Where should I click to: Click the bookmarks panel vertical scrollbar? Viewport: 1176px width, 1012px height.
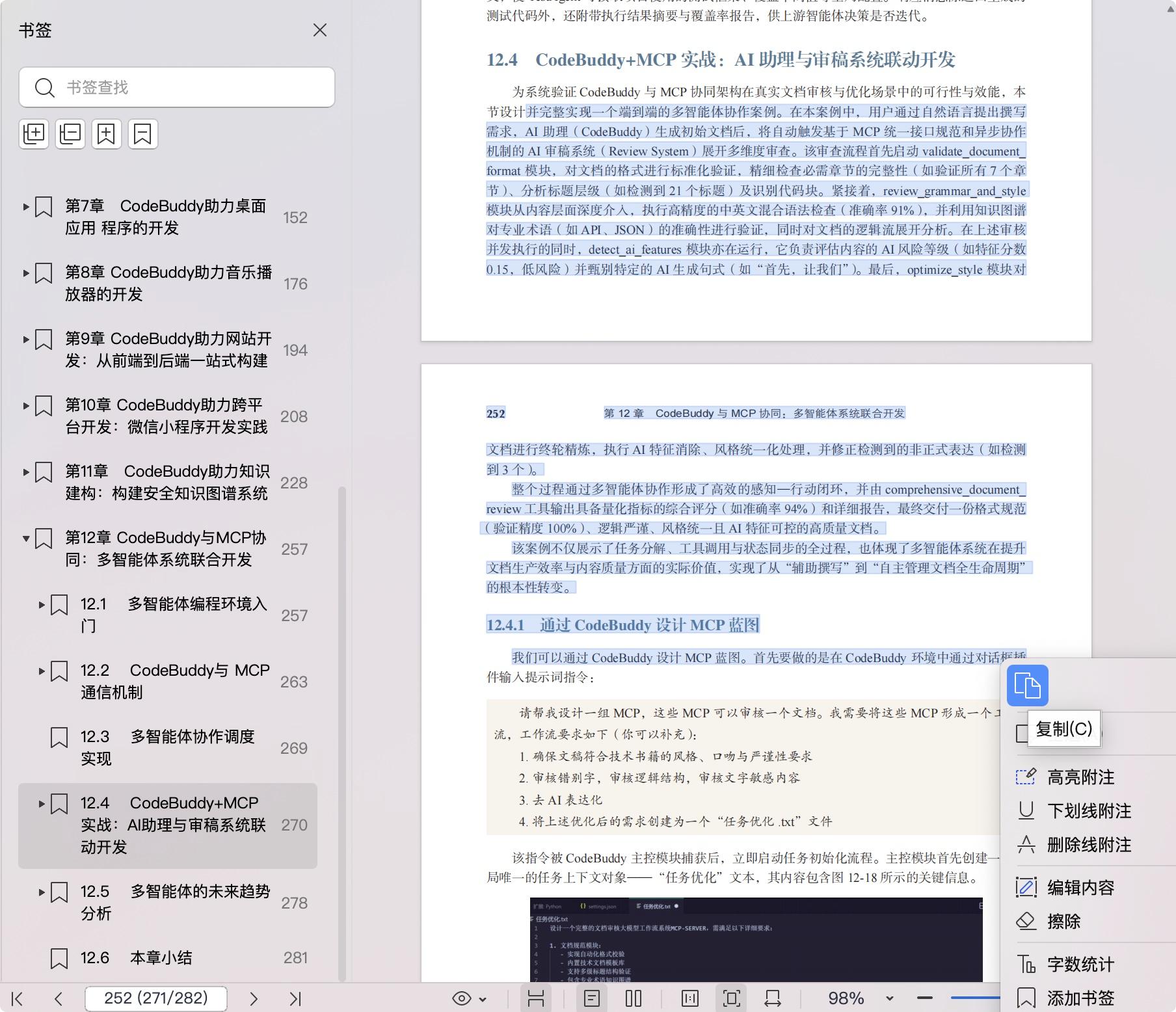click(x=341, y=734)
